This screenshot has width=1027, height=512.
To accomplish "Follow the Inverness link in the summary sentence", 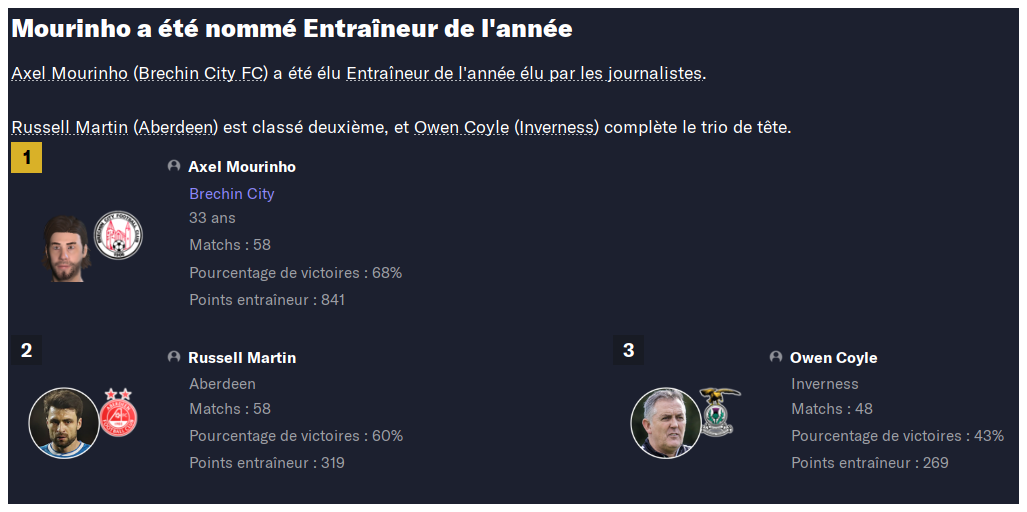I will point(556,127).
